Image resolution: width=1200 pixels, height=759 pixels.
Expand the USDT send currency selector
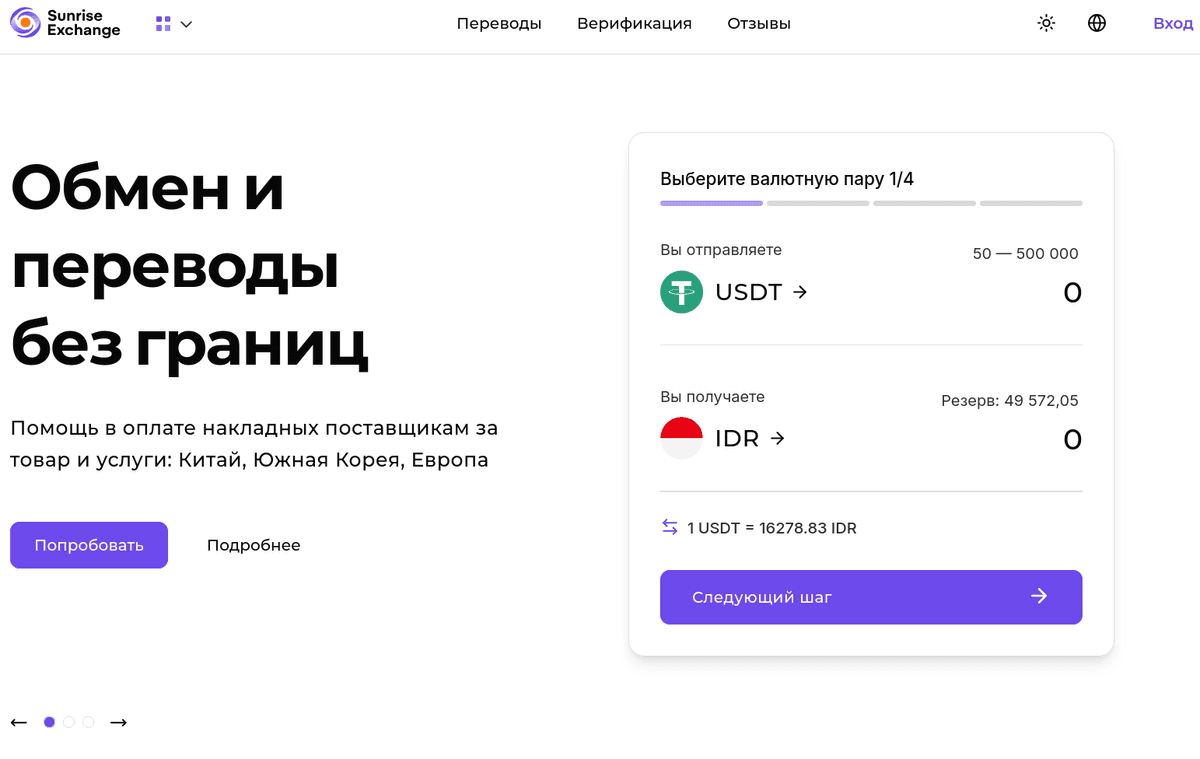[761, 293]
